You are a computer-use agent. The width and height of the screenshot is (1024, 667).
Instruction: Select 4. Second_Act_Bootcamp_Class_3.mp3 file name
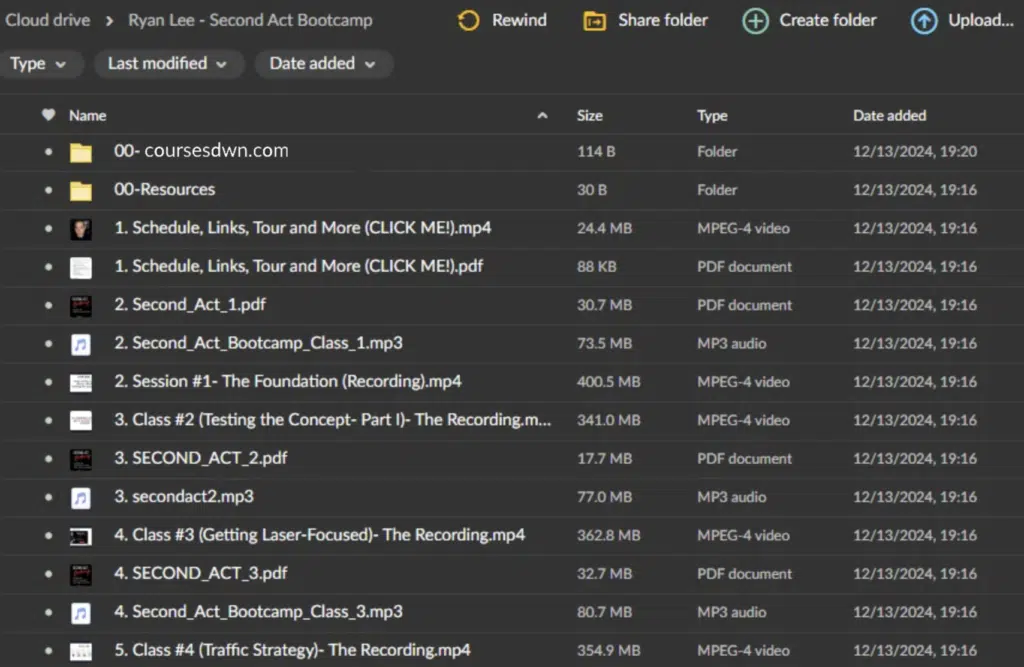pos(259,612)
